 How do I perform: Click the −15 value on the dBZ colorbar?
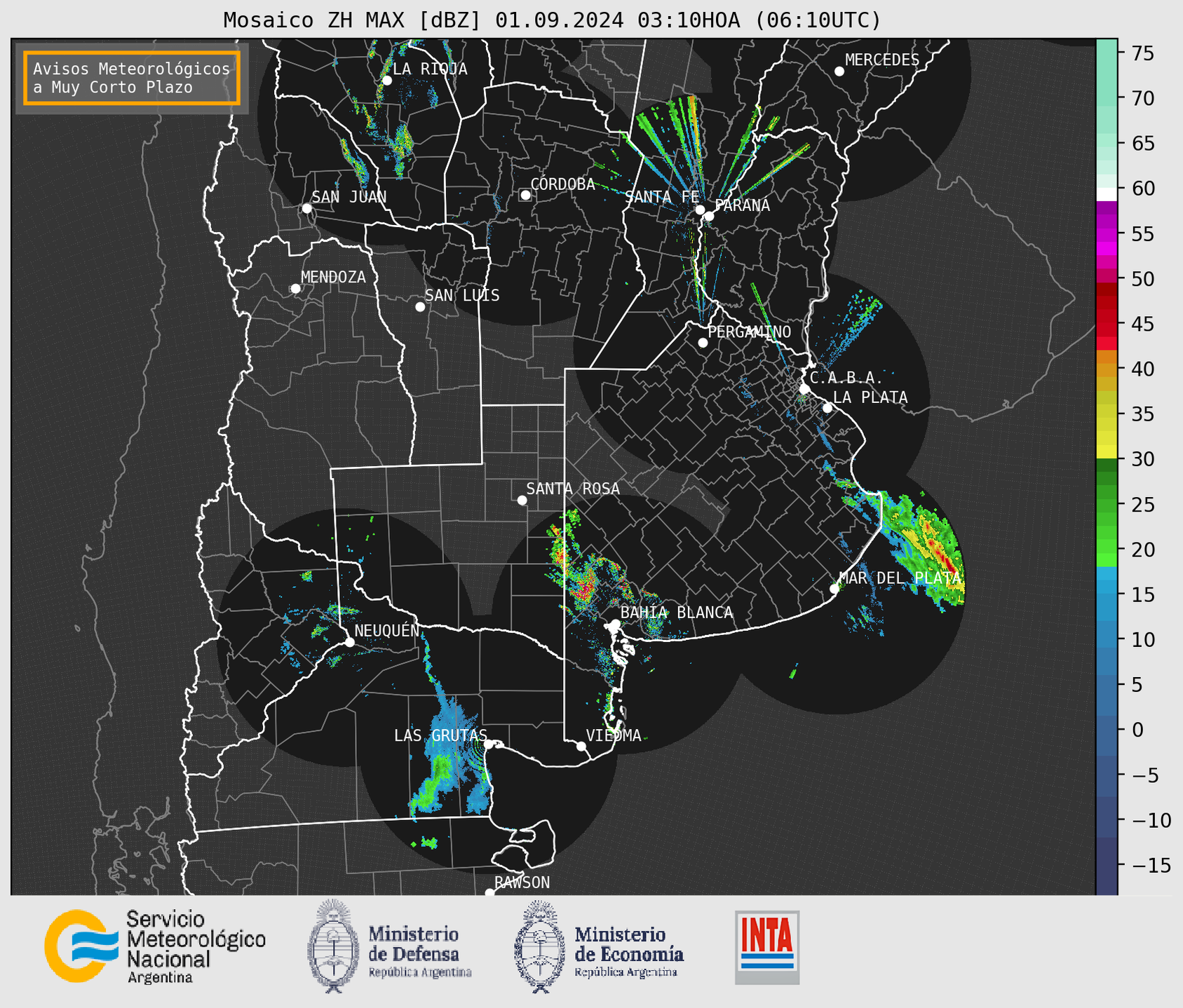1151,865
